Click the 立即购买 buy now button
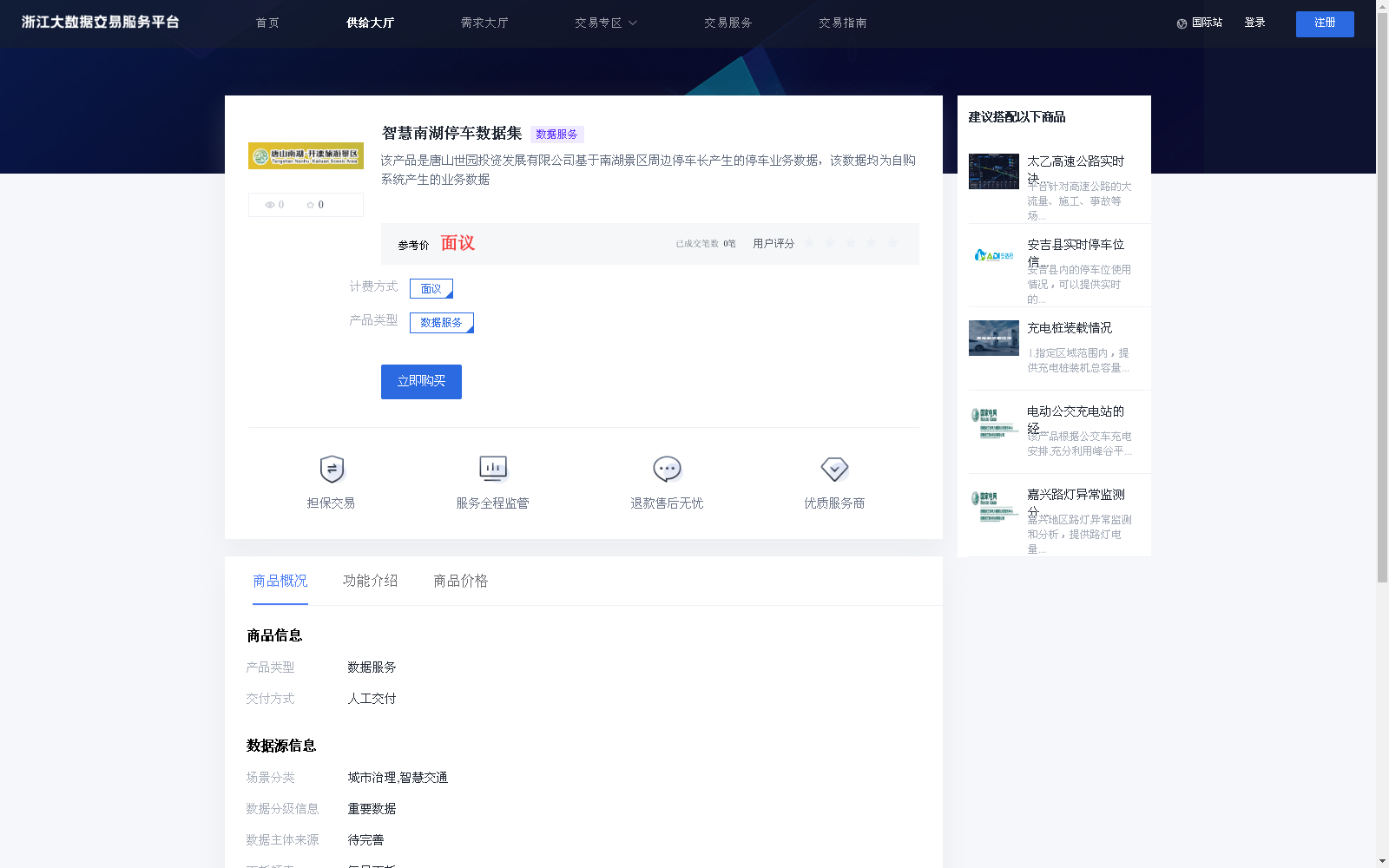The height and width of the screenshot is (868, 1389). [421, 382]
